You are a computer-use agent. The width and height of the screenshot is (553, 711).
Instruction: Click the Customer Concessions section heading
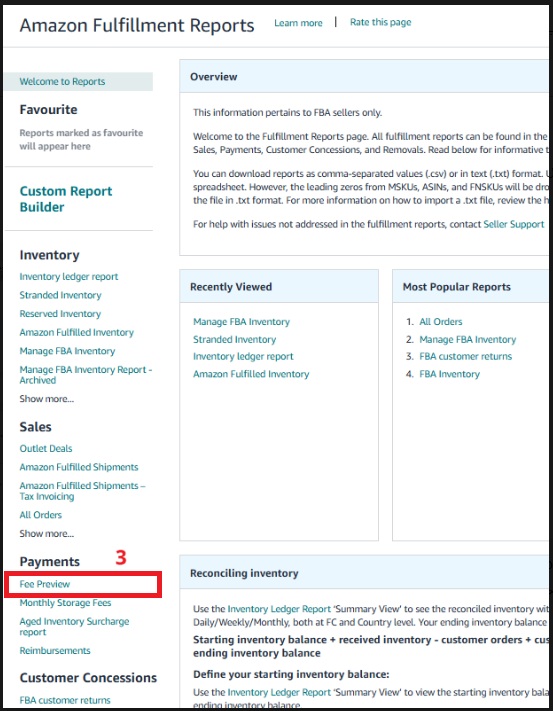[x=88, y=678]
